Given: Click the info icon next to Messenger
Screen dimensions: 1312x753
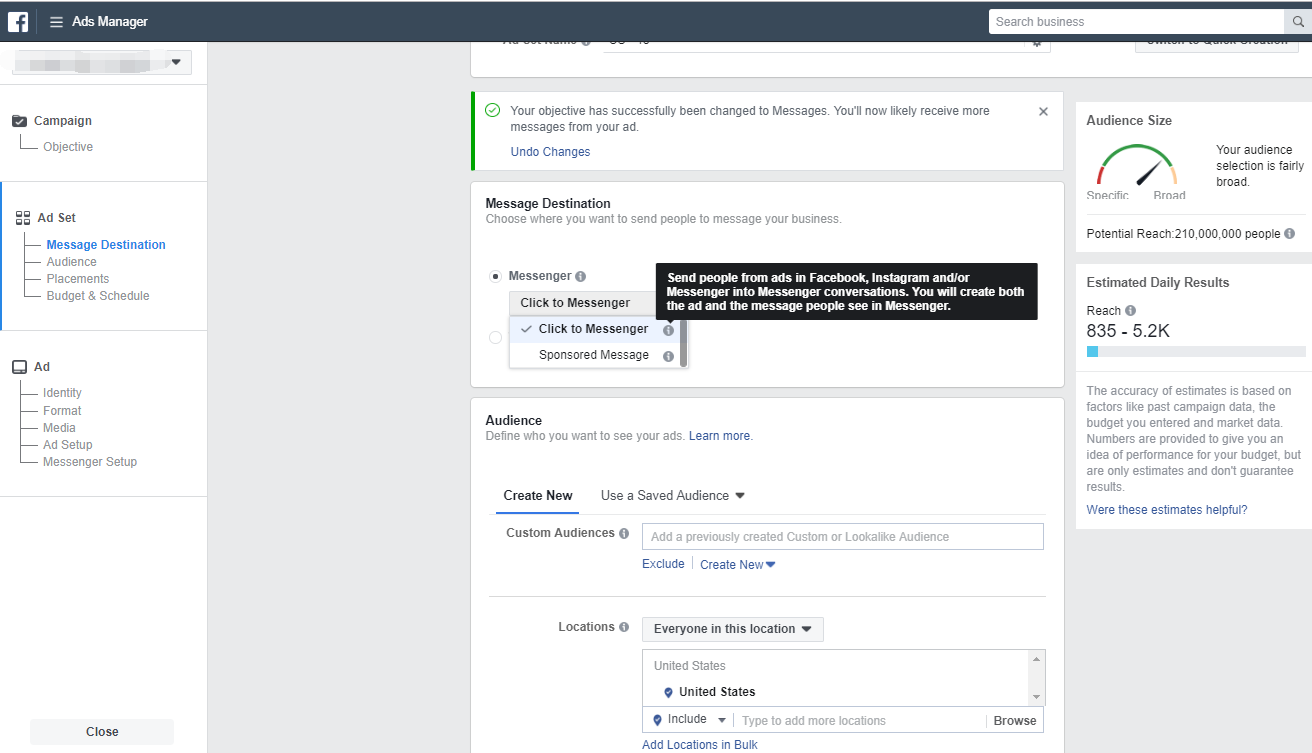Looking at the screenshot, I should coord(581,277).
